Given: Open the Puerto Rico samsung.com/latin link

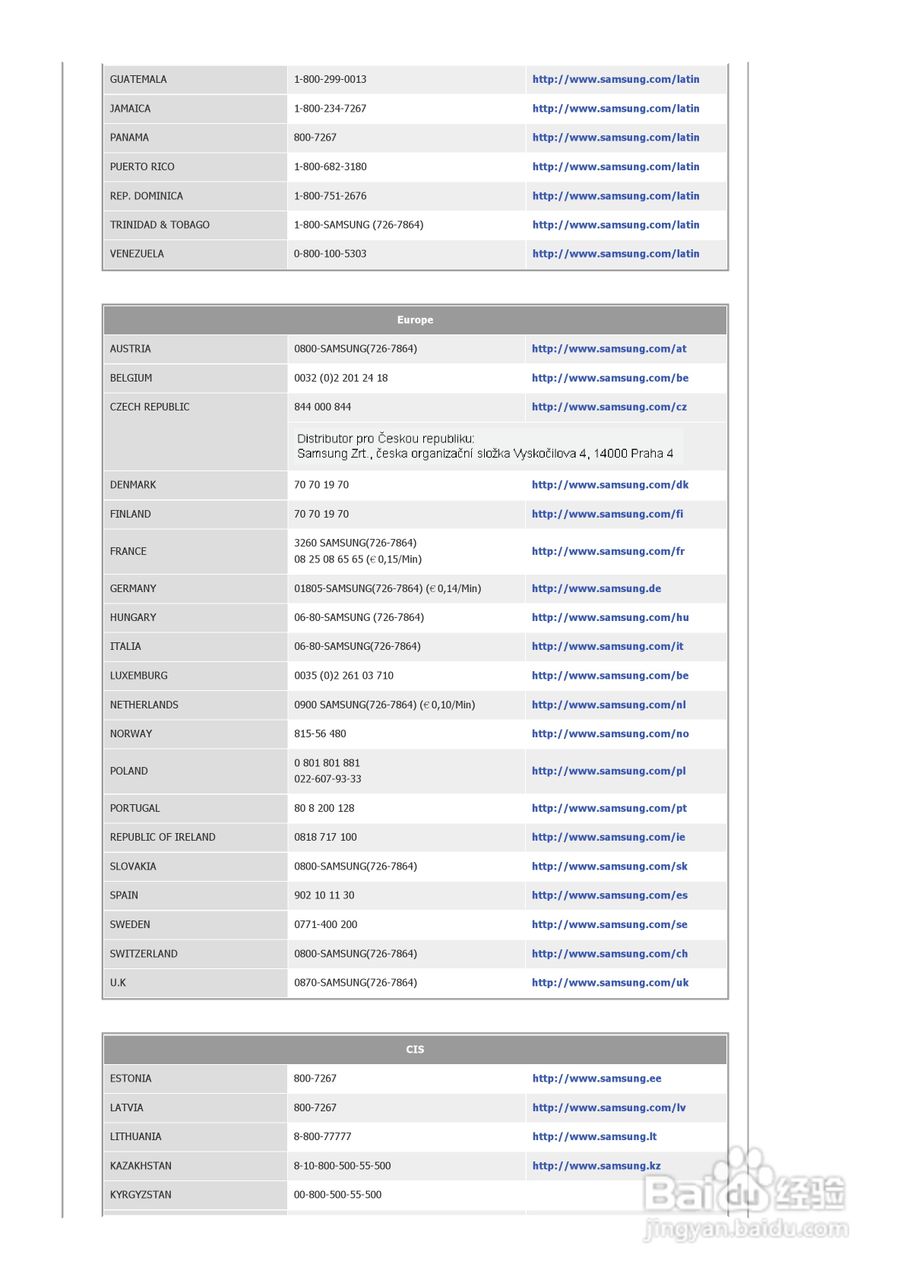Looking at the screenshot, I should [616, 166].
